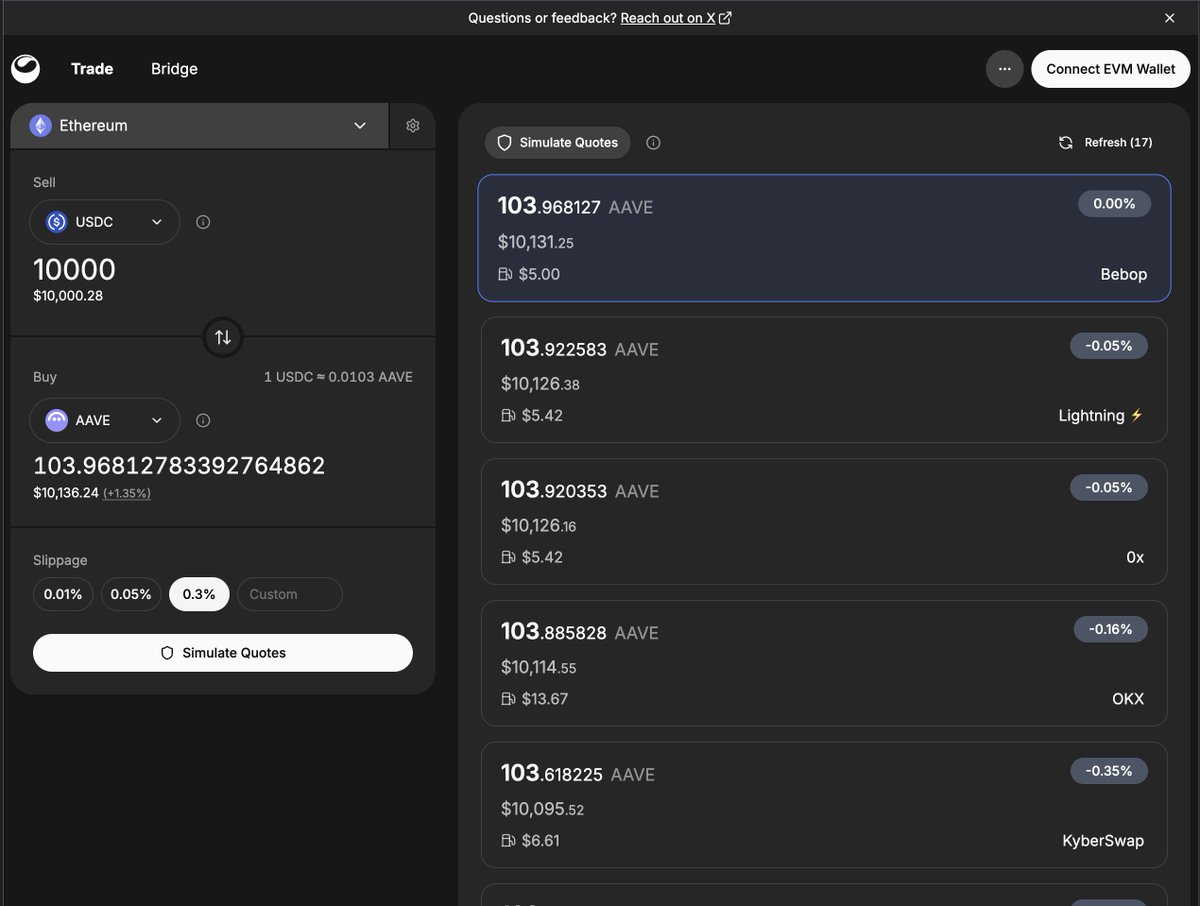Edit the sell amount 10000
The width and height of the screenshot is (1200, 906).
[x=75, y=269]
